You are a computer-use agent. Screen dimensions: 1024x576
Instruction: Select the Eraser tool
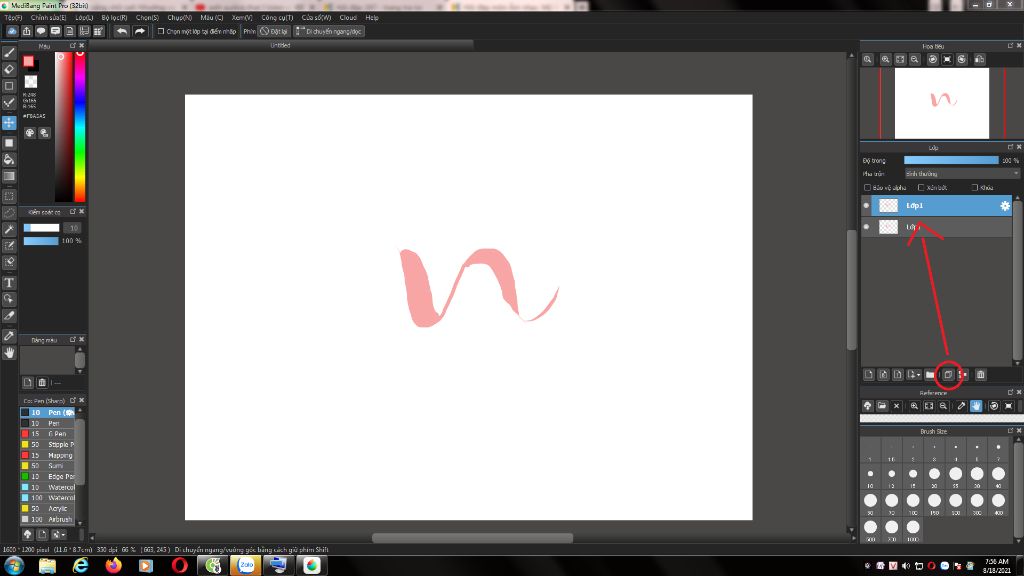pos(9,69)
